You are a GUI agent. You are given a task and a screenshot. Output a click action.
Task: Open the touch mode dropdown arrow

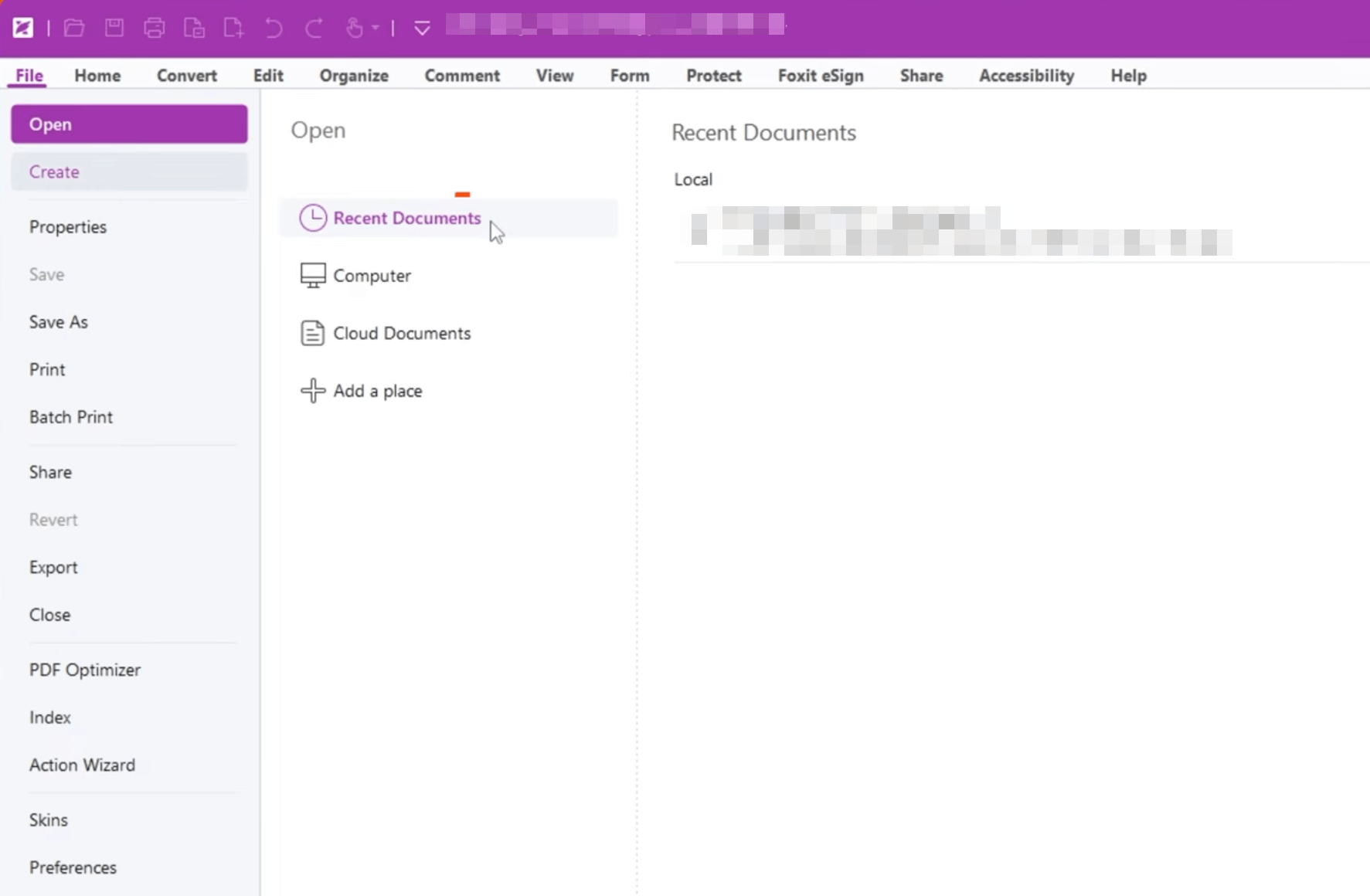[375, 28]
